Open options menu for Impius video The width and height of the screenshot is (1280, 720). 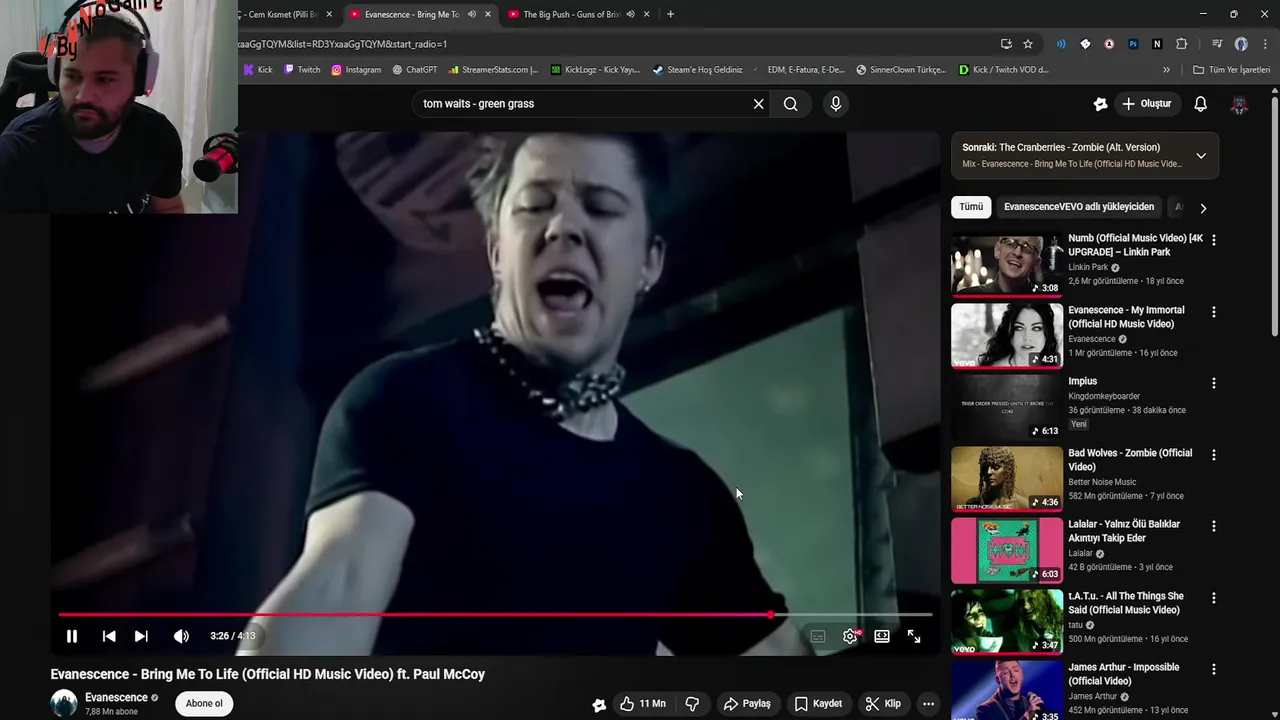point(1214,383)
